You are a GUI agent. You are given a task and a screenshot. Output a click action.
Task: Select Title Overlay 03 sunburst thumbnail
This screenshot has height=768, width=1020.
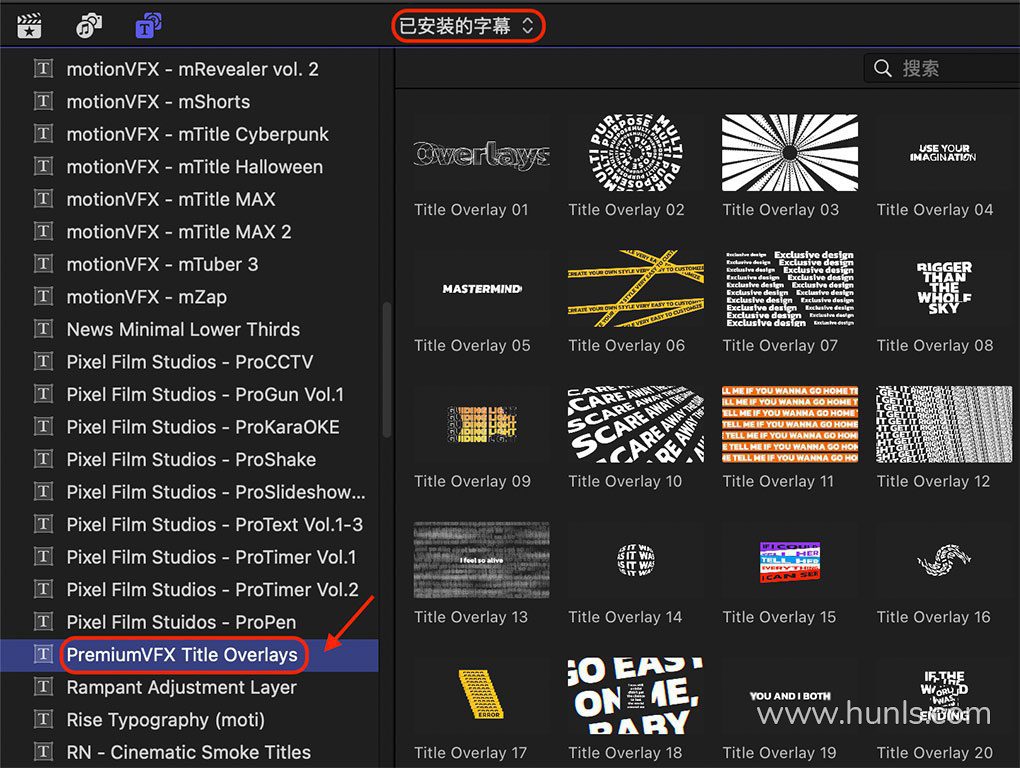coord(790,153)
